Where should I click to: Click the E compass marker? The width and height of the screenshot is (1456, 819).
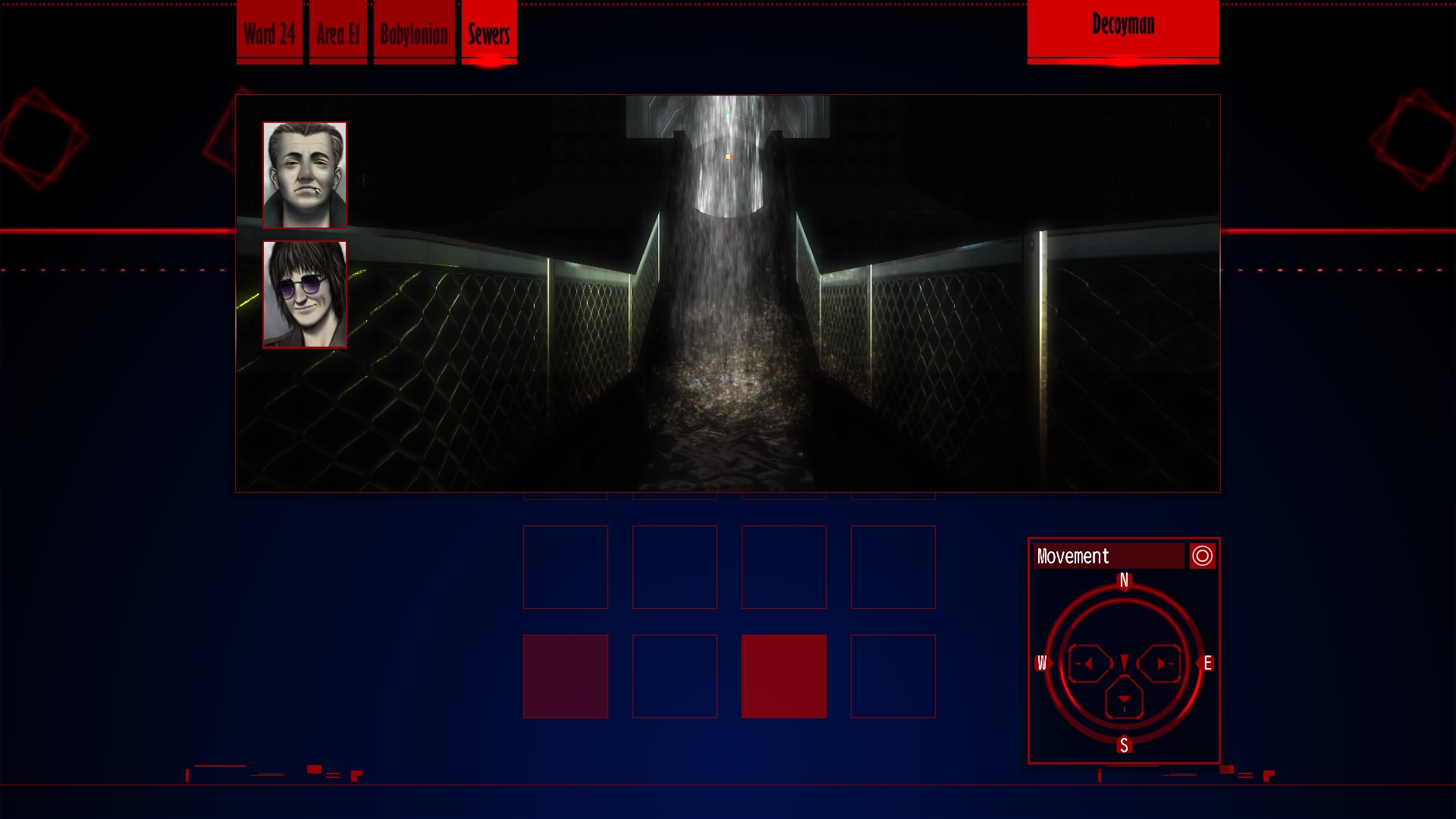pos(1207,664)
